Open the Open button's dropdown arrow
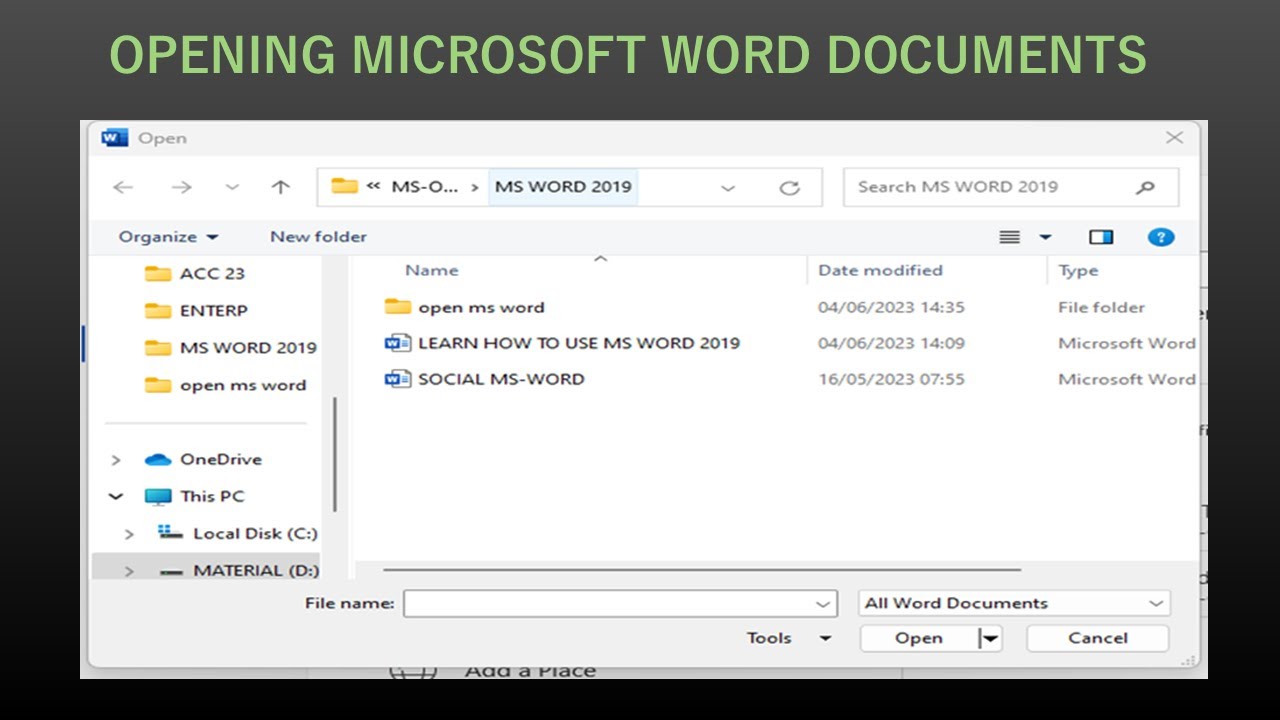Image resolution: width=1280 pixels, height=720 pixels. click(x=990, y=638)
